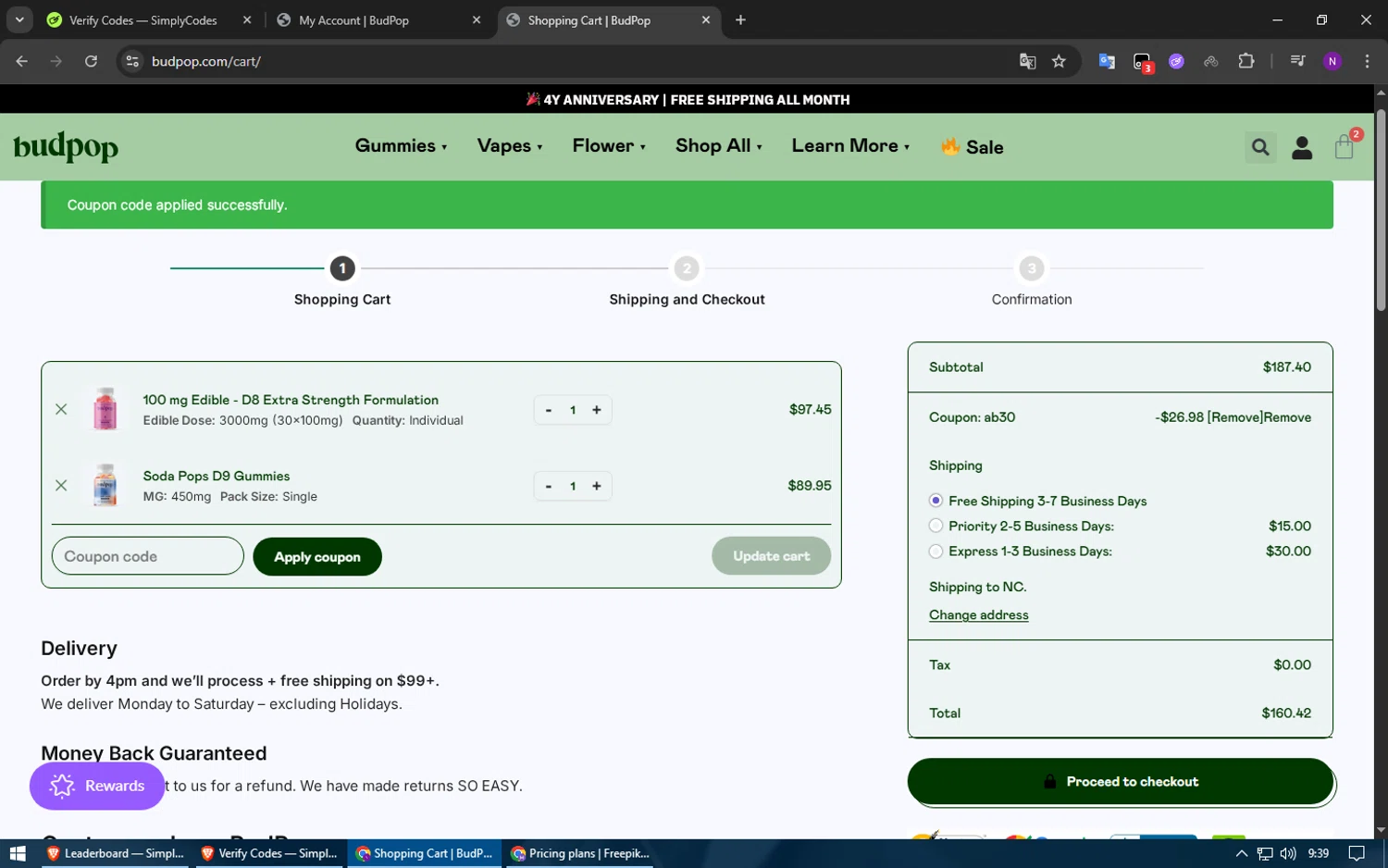The height and width of the screenshot is (868, 1388).
Task: Open the Windows Start menu
Action: pyautogui.click(x=17, y=853)
